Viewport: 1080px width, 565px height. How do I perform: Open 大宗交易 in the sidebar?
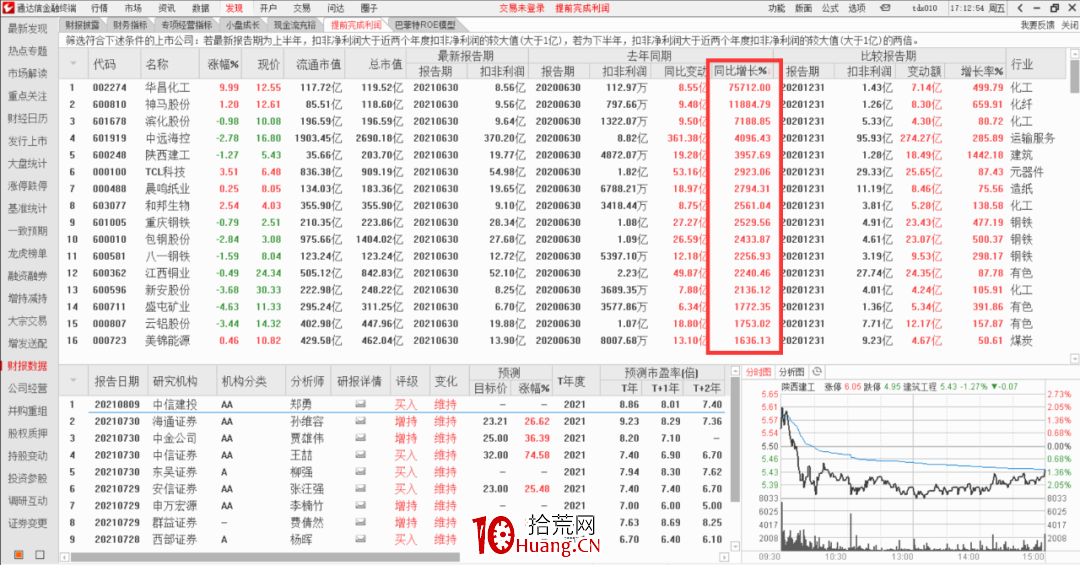[x=28, y=320]
